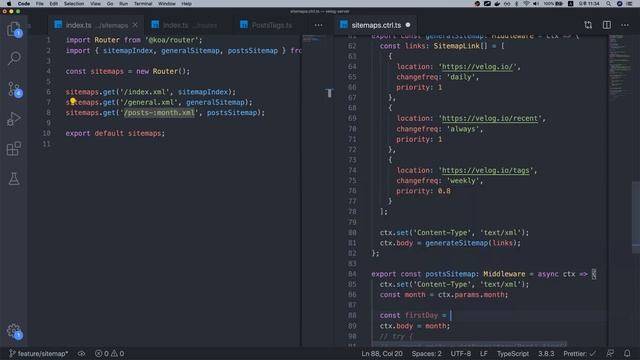
Task: Click Ln 88, Col 20 cursor position
Action: [382, 353]
